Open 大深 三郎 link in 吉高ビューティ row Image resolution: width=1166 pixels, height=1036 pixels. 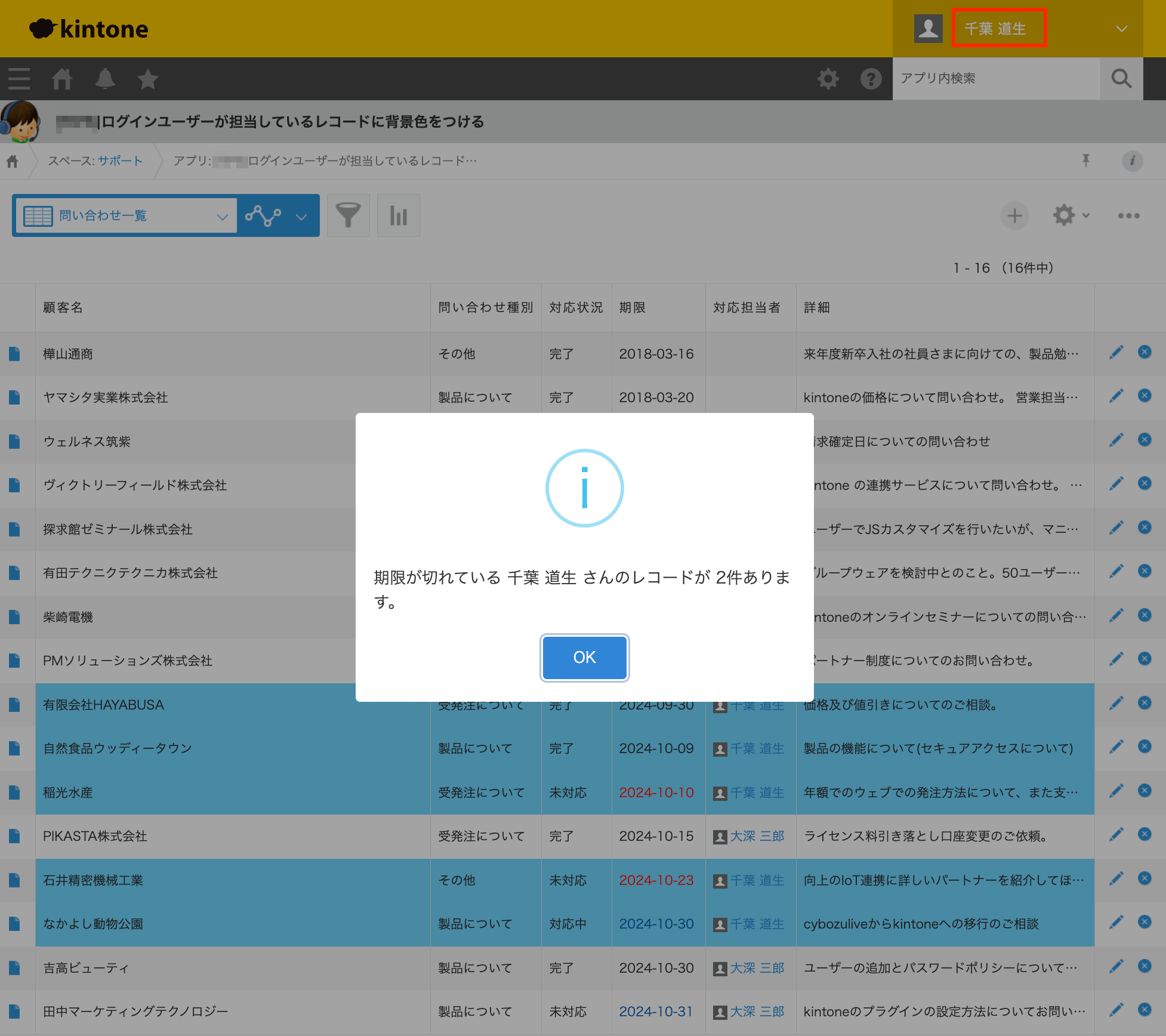pos(757,968)
